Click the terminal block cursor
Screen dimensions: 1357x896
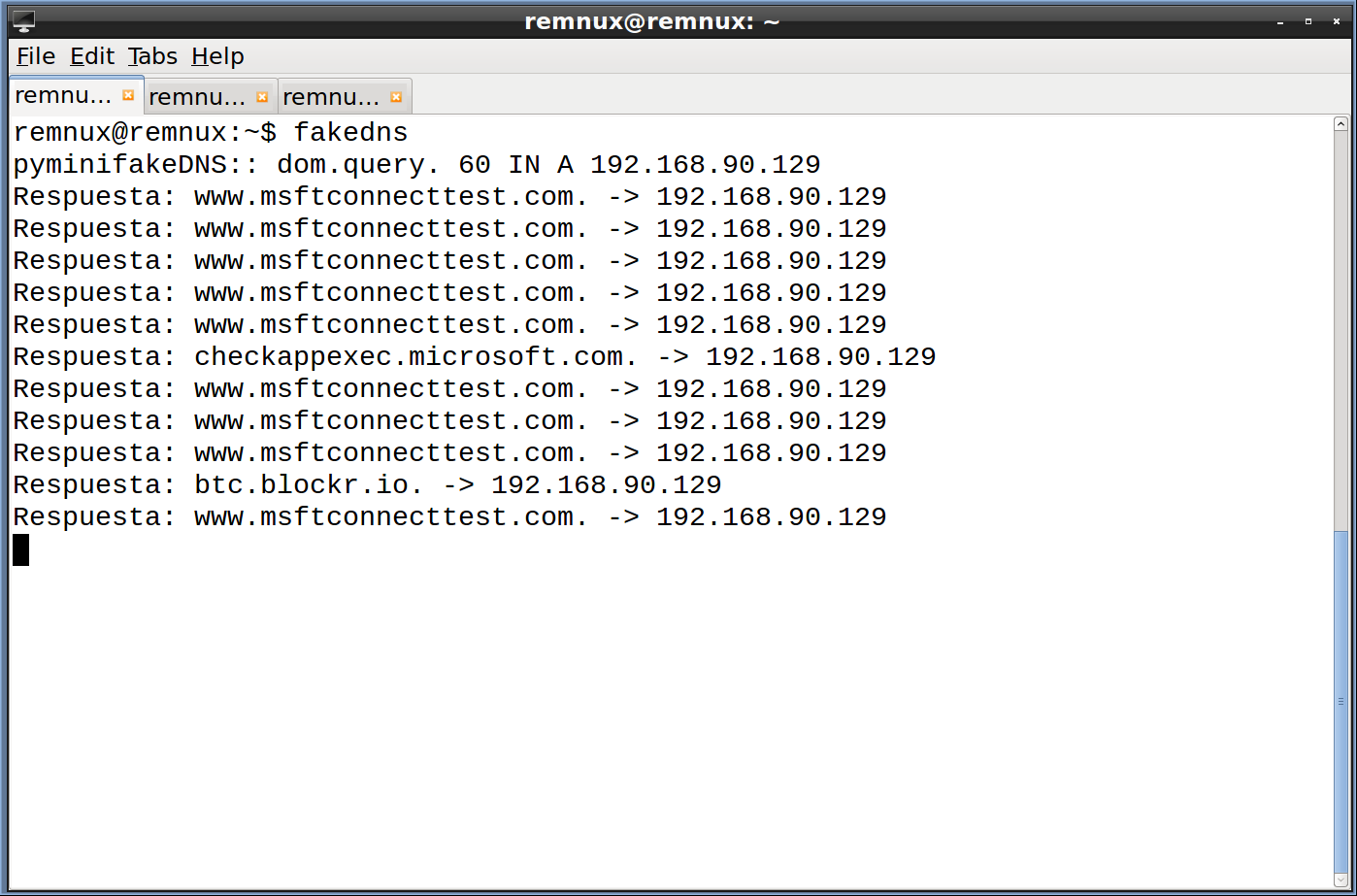[x=21, y=549]
